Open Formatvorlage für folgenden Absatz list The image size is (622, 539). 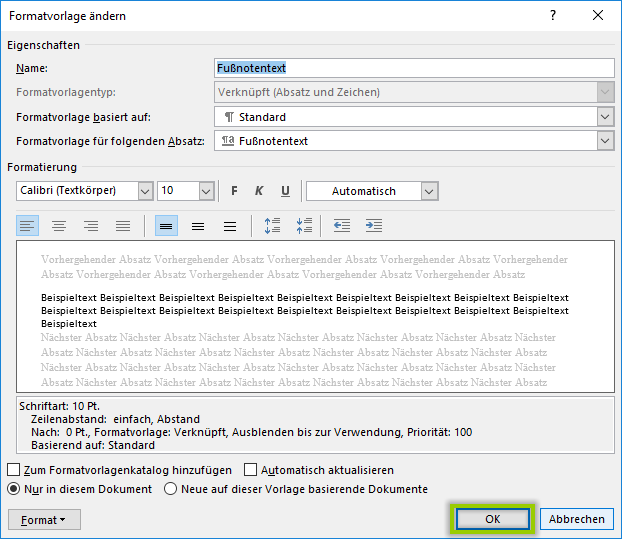(604, 141)
